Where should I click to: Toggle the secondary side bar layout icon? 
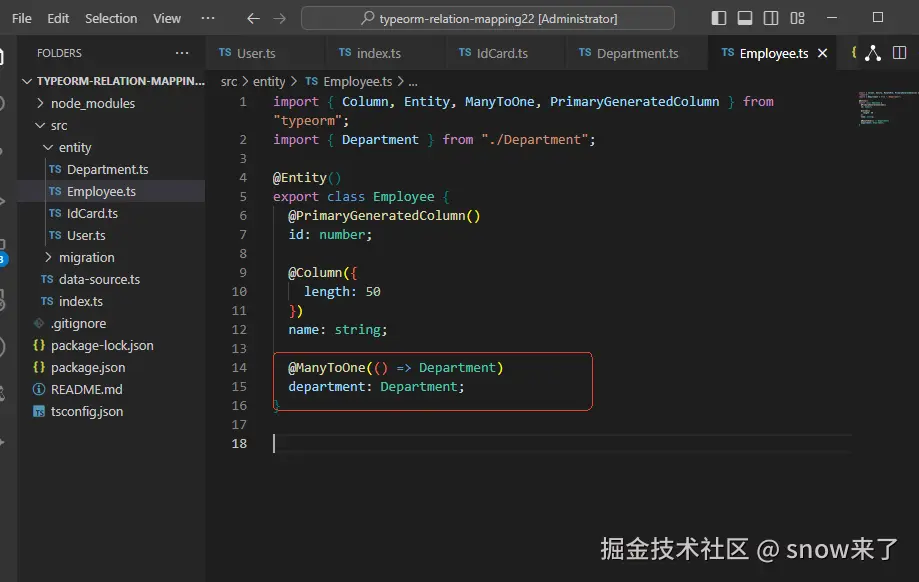[x=771, y=18]
